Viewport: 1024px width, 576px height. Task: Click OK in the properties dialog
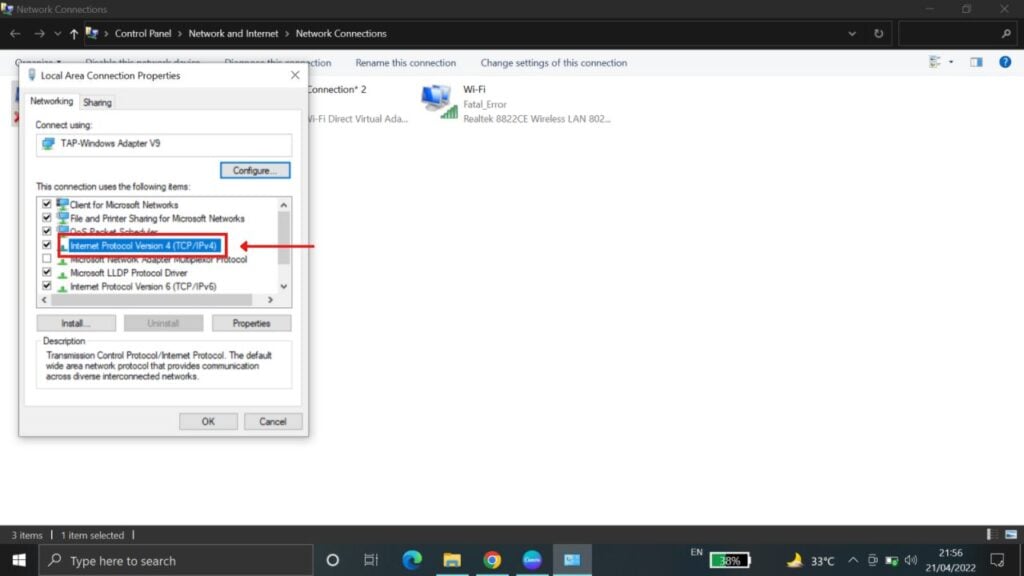point(208,421)
